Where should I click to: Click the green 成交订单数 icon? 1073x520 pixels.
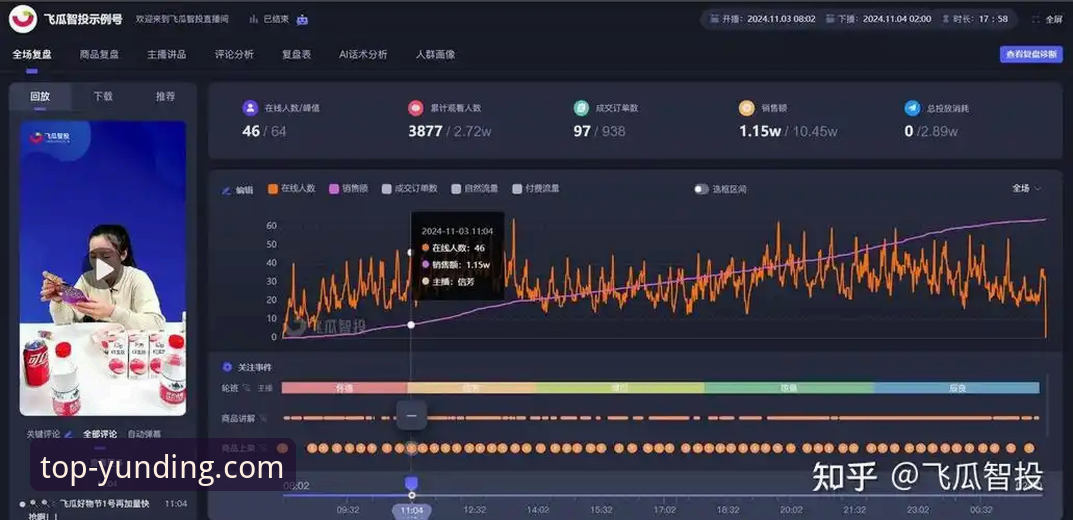coord(581,107)
